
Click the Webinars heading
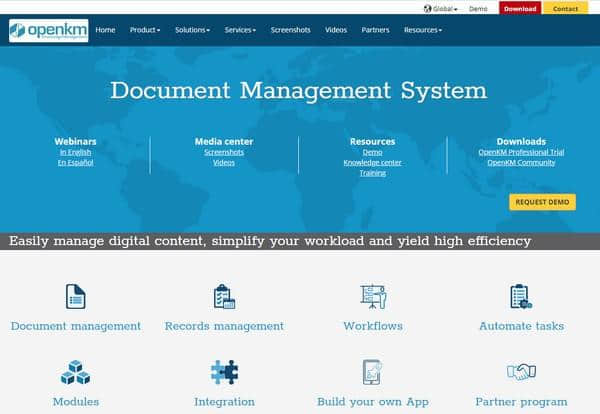[75, 142]
